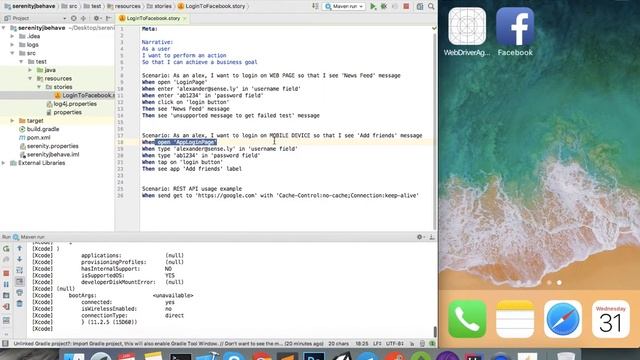Viewport: 640px width, 360px height.
Task: Collapse the stories folder
Action: (39, 87)
